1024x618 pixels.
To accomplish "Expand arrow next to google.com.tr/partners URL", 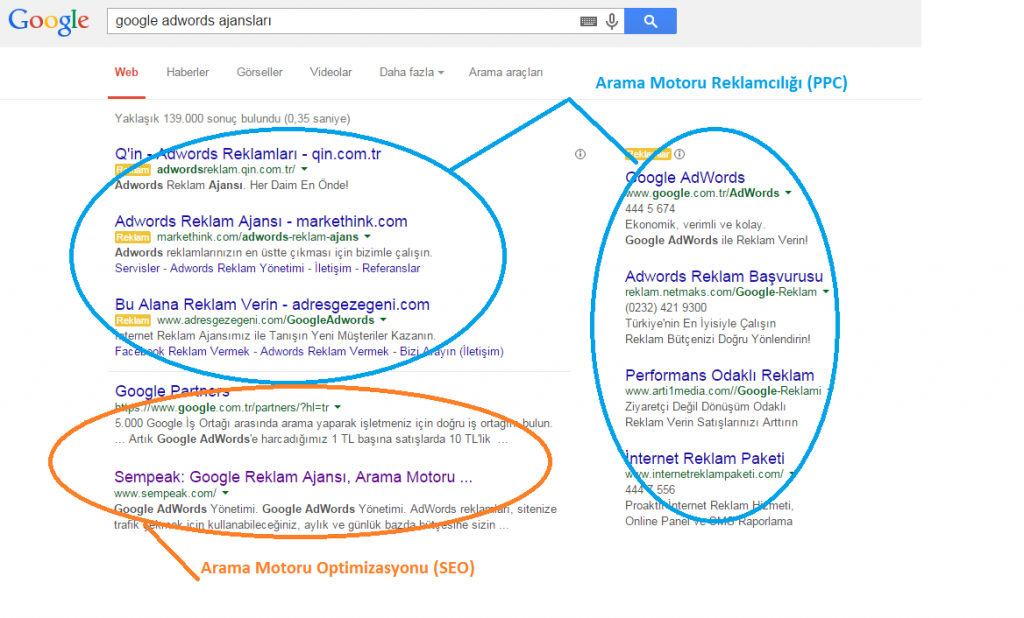I will click(x=338, y=407).
